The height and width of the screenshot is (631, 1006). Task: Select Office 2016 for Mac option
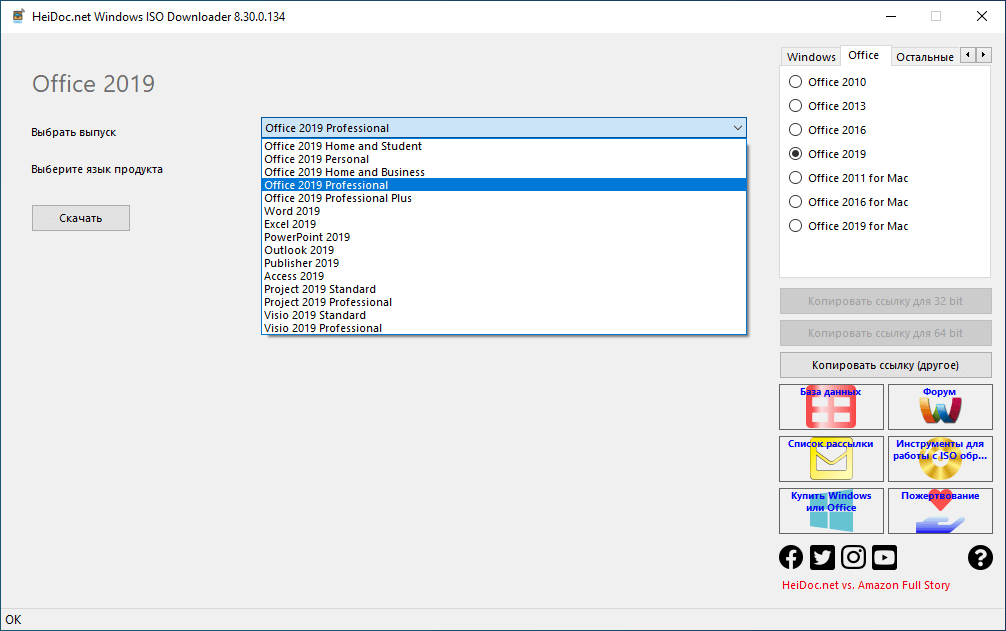tap(795, 202)
